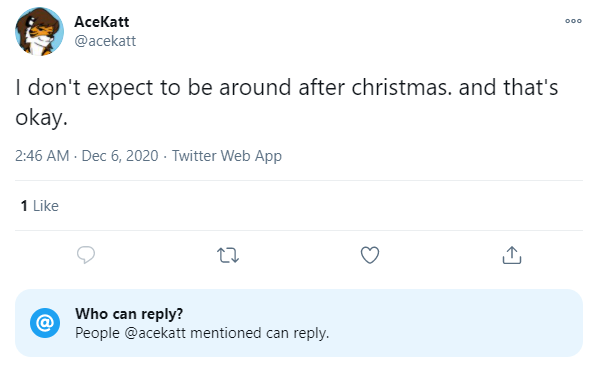Retweet using the arrows icon
This screenshot has height=366, width=594.
click(228, 255)
